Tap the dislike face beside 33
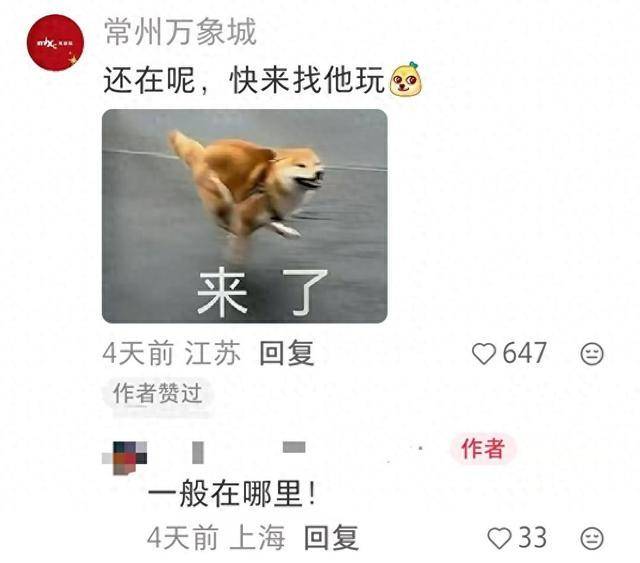Viewport: 640px width, 563px height. click(x=592, y=539)
